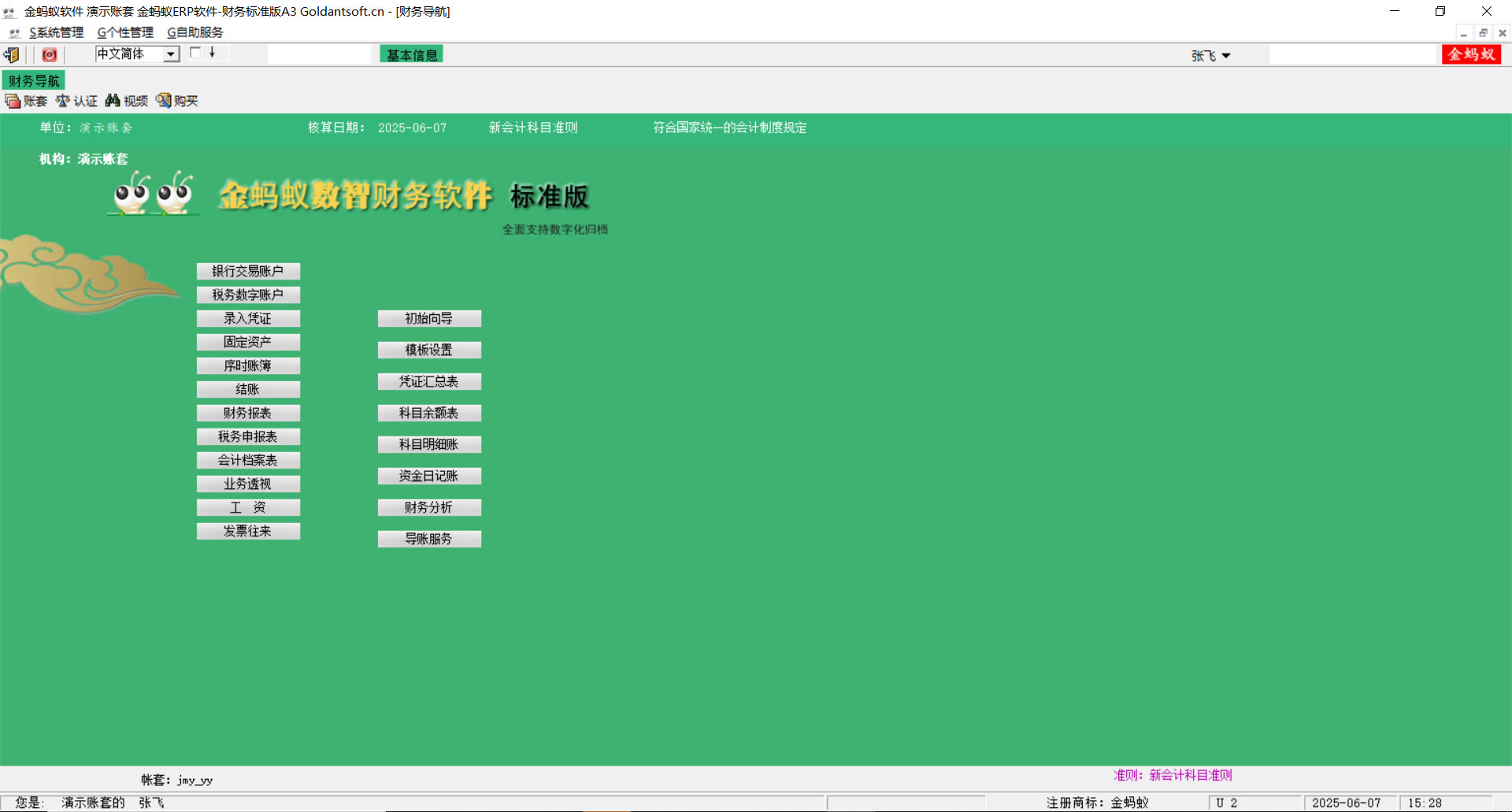The width and height of the screenshot is (1512, 812).
Task: Click the blank input field left of 基本信息
Action: [319, 54]
